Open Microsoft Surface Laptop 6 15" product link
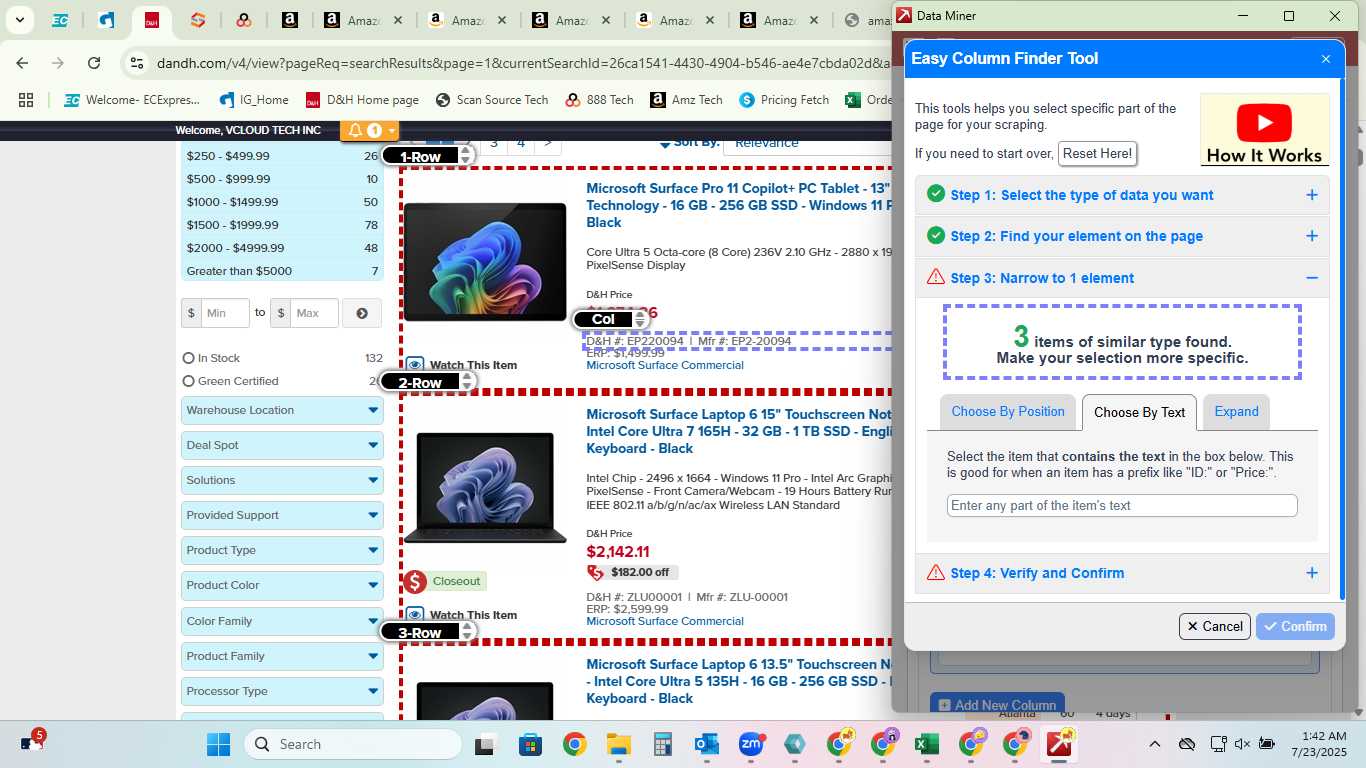 pyautogui.click(x=738, y=431)
